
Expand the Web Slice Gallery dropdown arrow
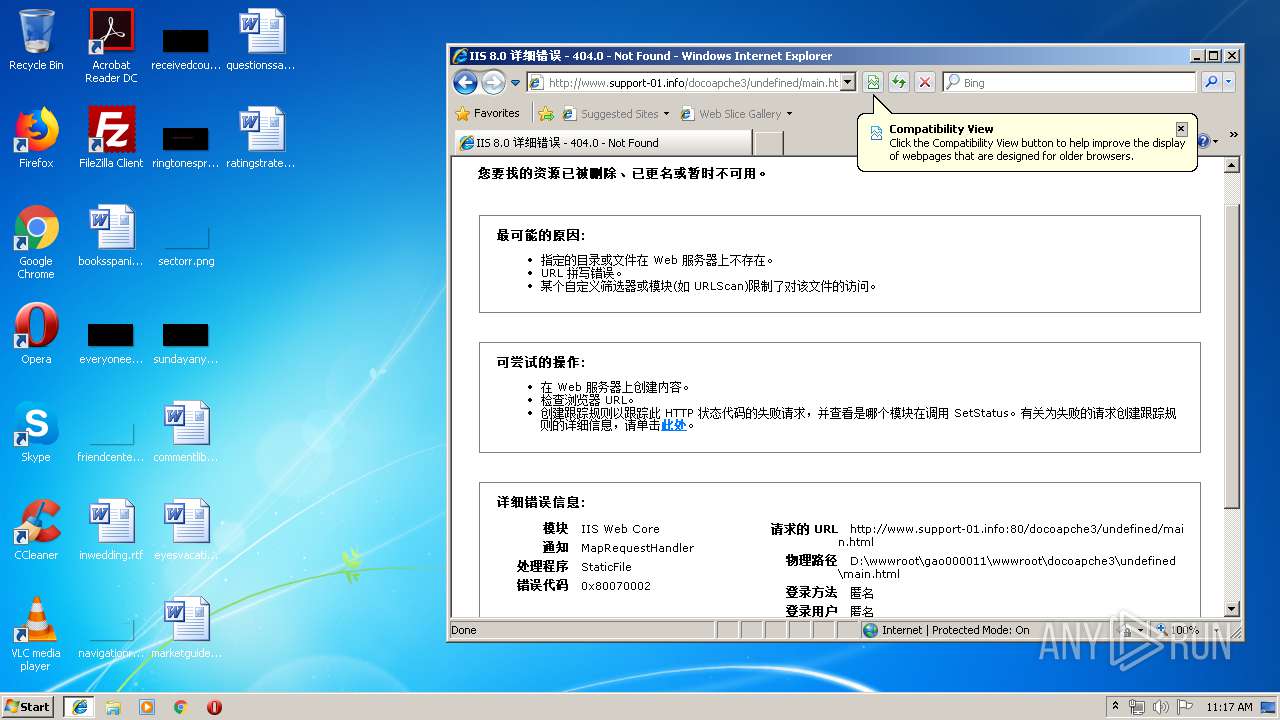[x=789, y=114]
